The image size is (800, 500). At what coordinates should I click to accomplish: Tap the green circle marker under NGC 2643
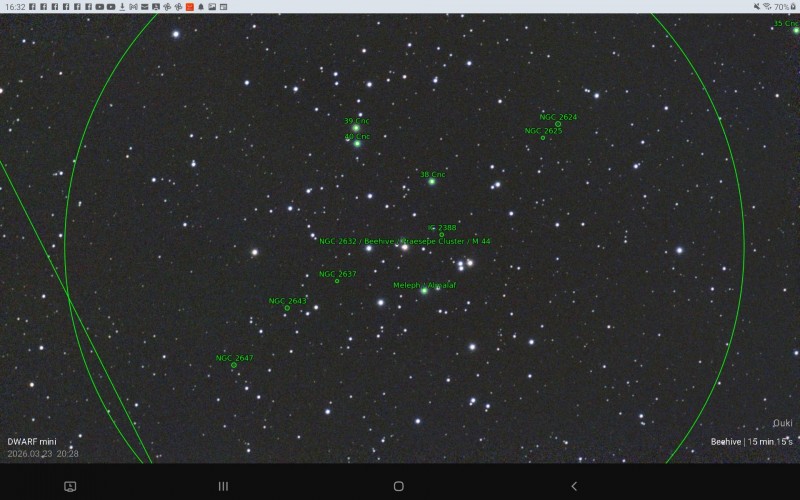click(x=287, y=308)
